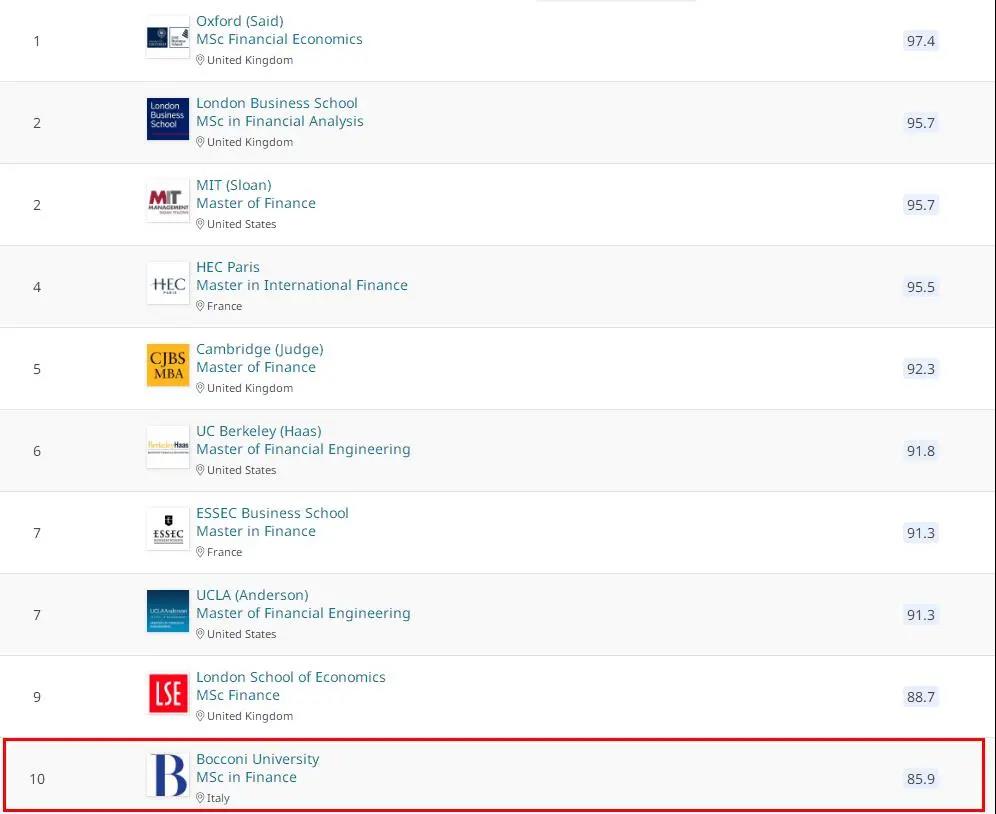Viewport: 996px width, 814px height.
Task: Click the yellow CJBS MBA logo
Action: pos(168,365)
